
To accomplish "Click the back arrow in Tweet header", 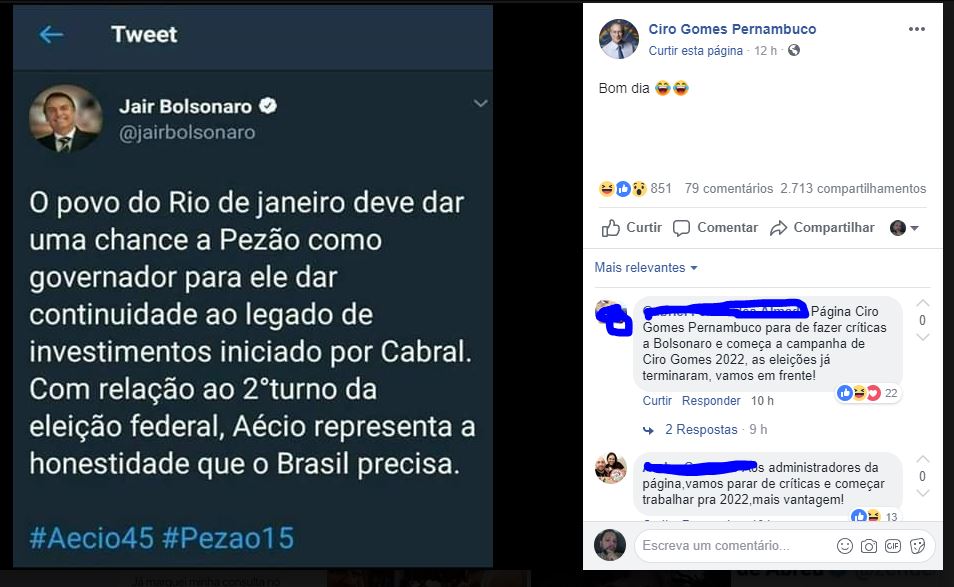I will [x=51, y=35].
